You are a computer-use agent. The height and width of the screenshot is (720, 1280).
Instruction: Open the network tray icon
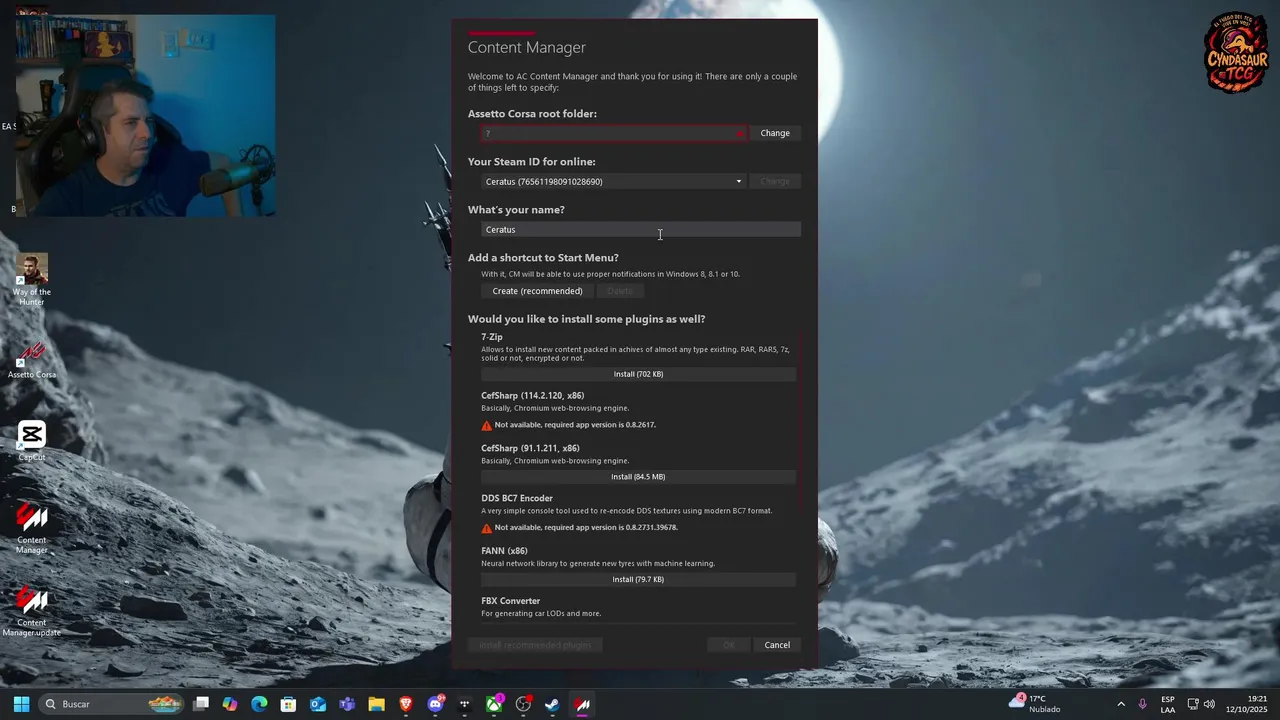coord(1193,704)
